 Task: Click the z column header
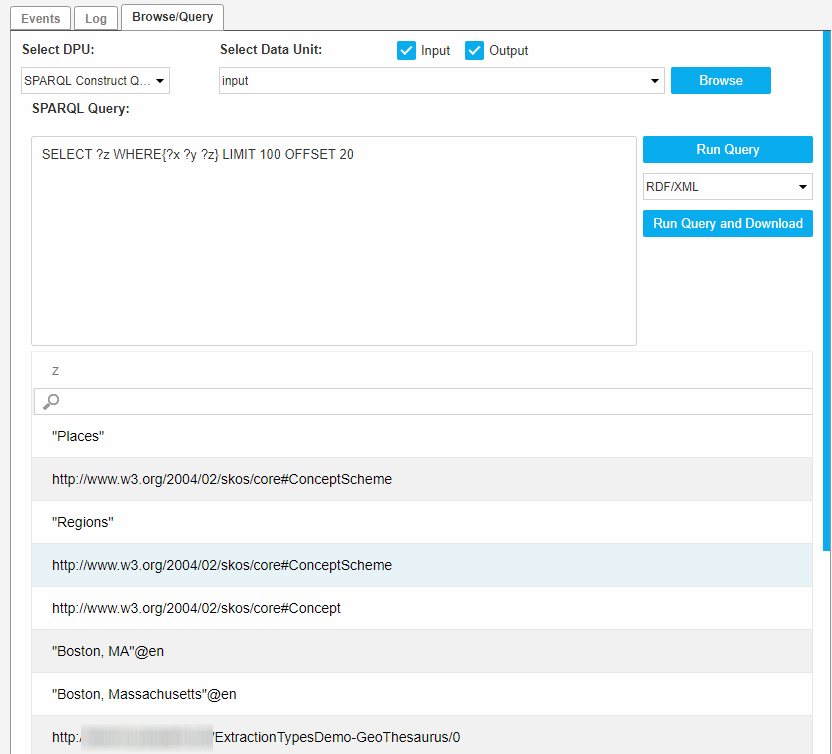tap(56, 371)
